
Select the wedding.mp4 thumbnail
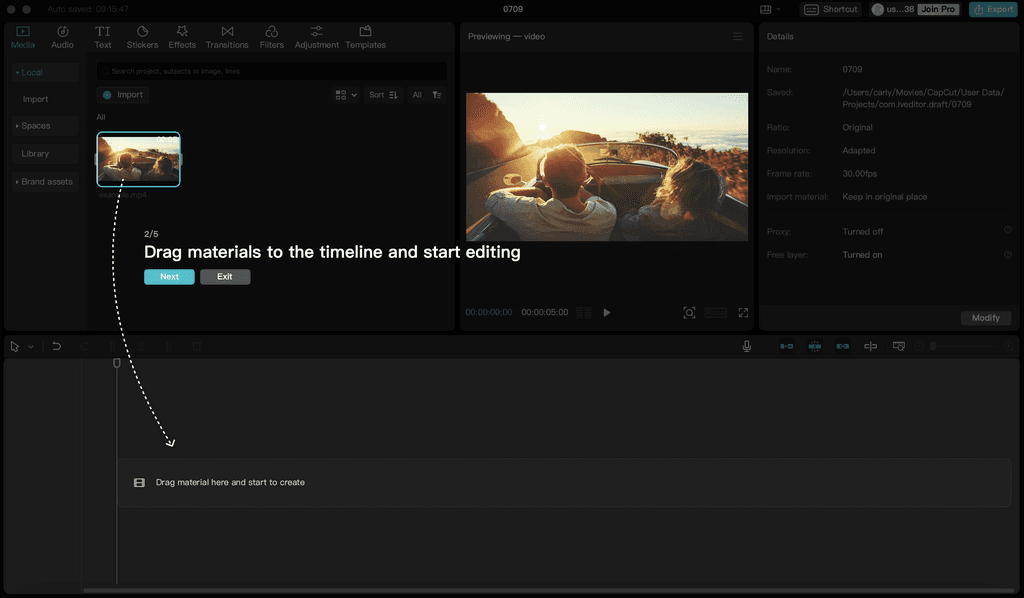click(x=138, y=159)
